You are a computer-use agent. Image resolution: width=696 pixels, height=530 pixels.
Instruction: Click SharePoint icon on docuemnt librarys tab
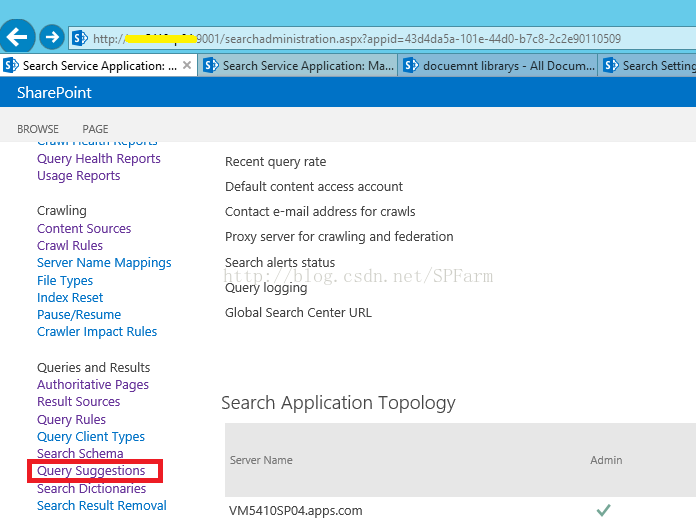tap(411, 66)
